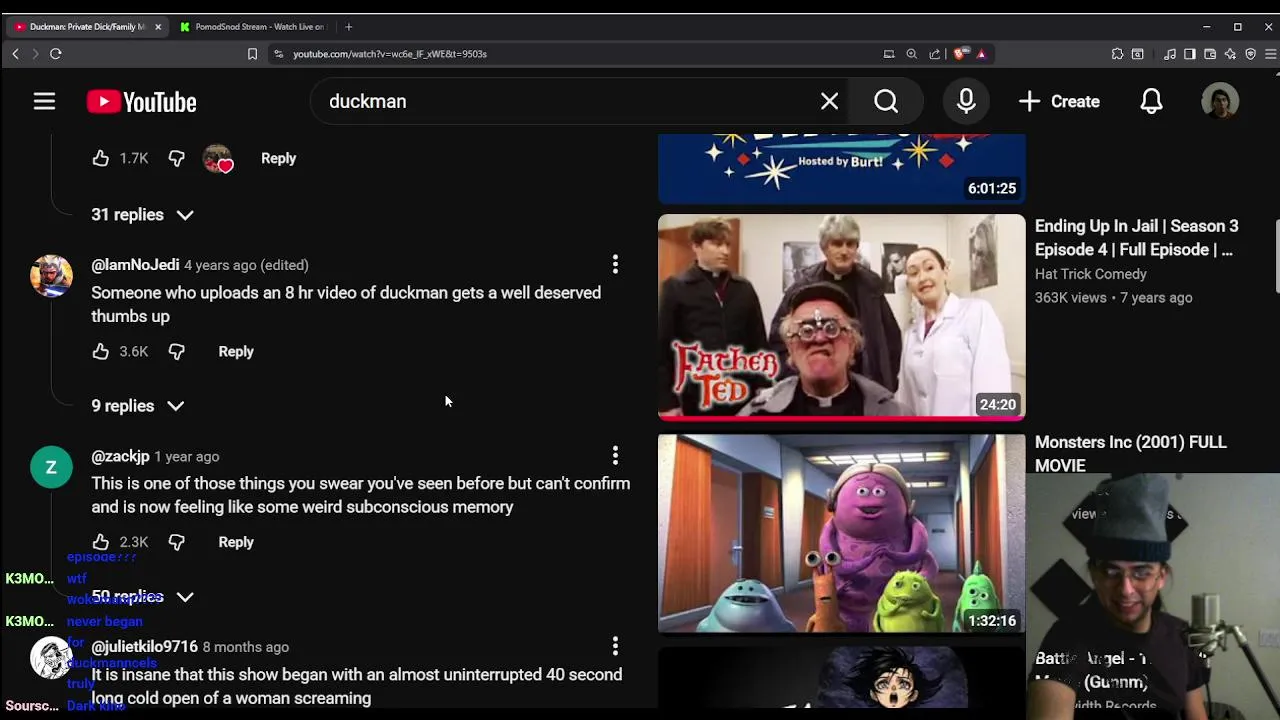Viewport: 1280px width, 720px height.
Task: Like the @zackjp comment
Action: [x=100, y=542]
